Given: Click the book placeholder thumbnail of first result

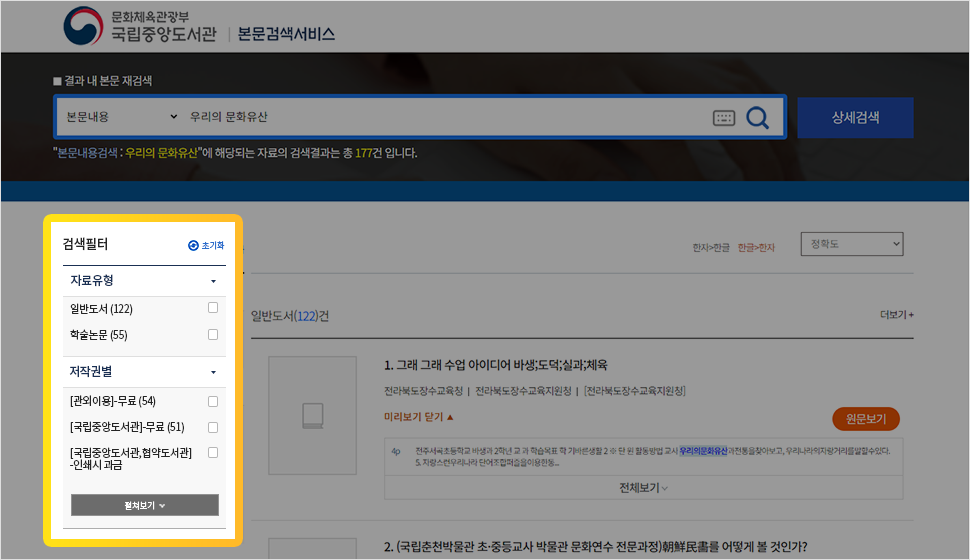Looking at the screenshot, I should click(x=313, y=415).
